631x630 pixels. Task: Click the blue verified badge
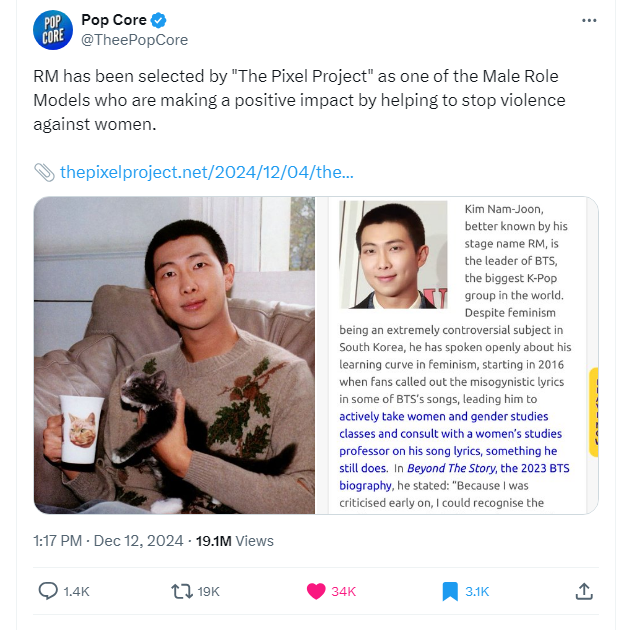(158, 20)
